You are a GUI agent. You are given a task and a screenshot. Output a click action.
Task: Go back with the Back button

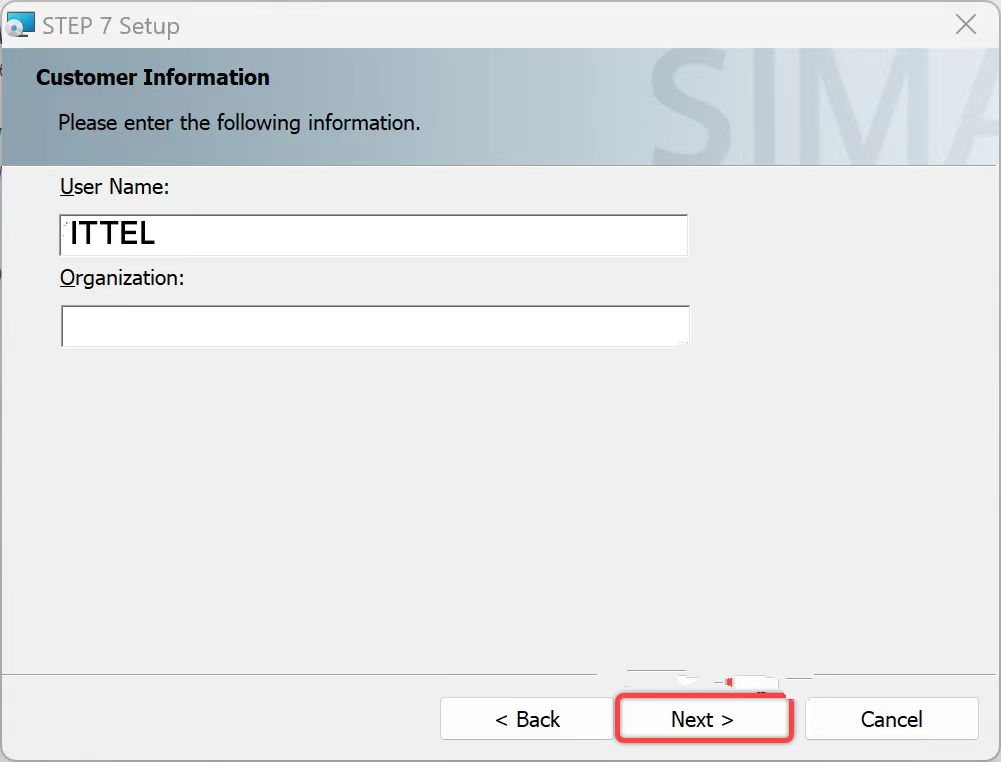(x=527, y=719)
